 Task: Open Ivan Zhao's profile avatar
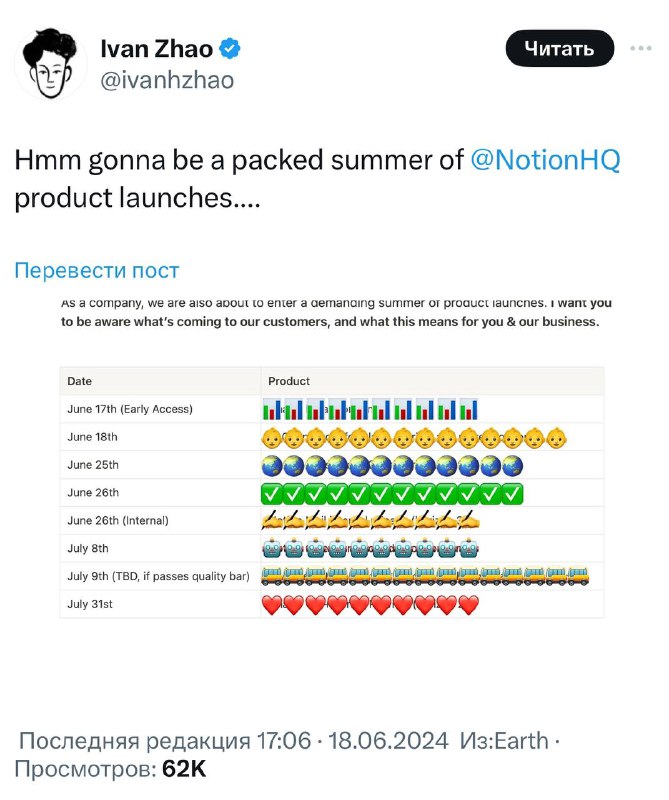point(51,63)
